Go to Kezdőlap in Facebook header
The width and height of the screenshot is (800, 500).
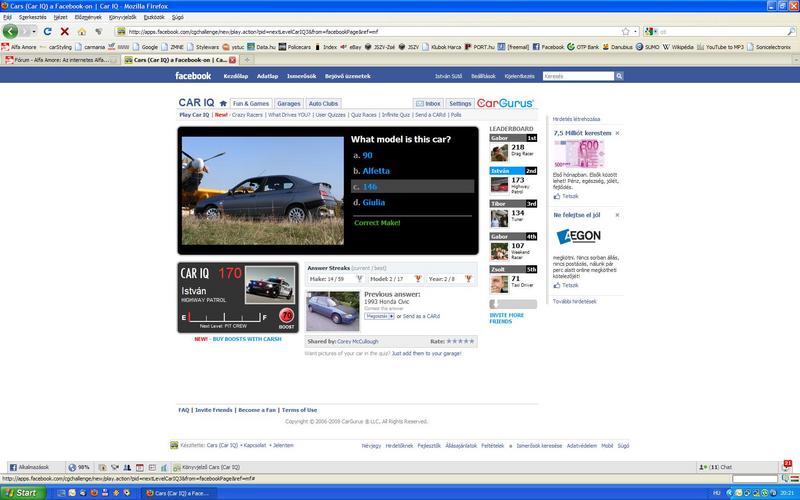(x=236, y=76)
